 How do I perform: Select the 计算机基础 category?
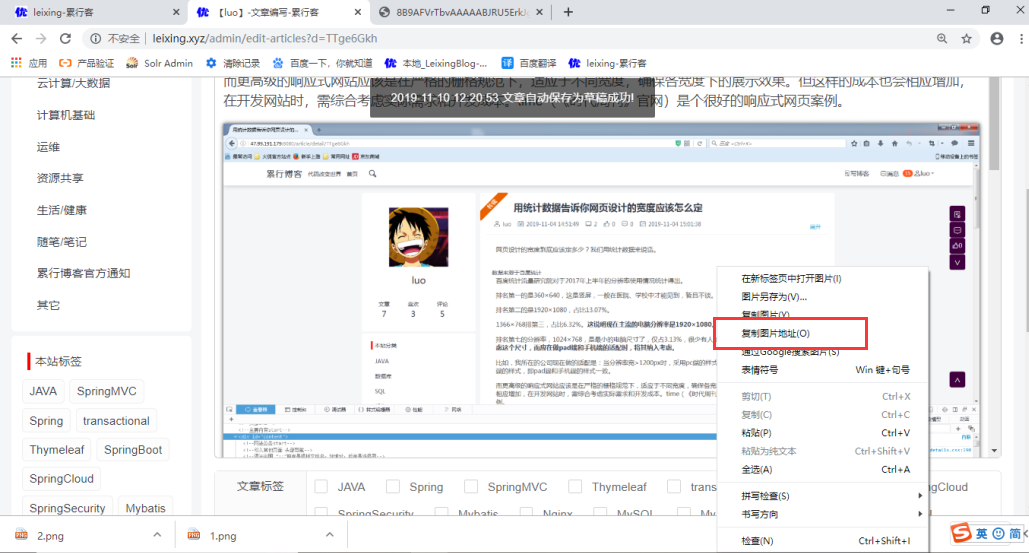coord(66,115)
